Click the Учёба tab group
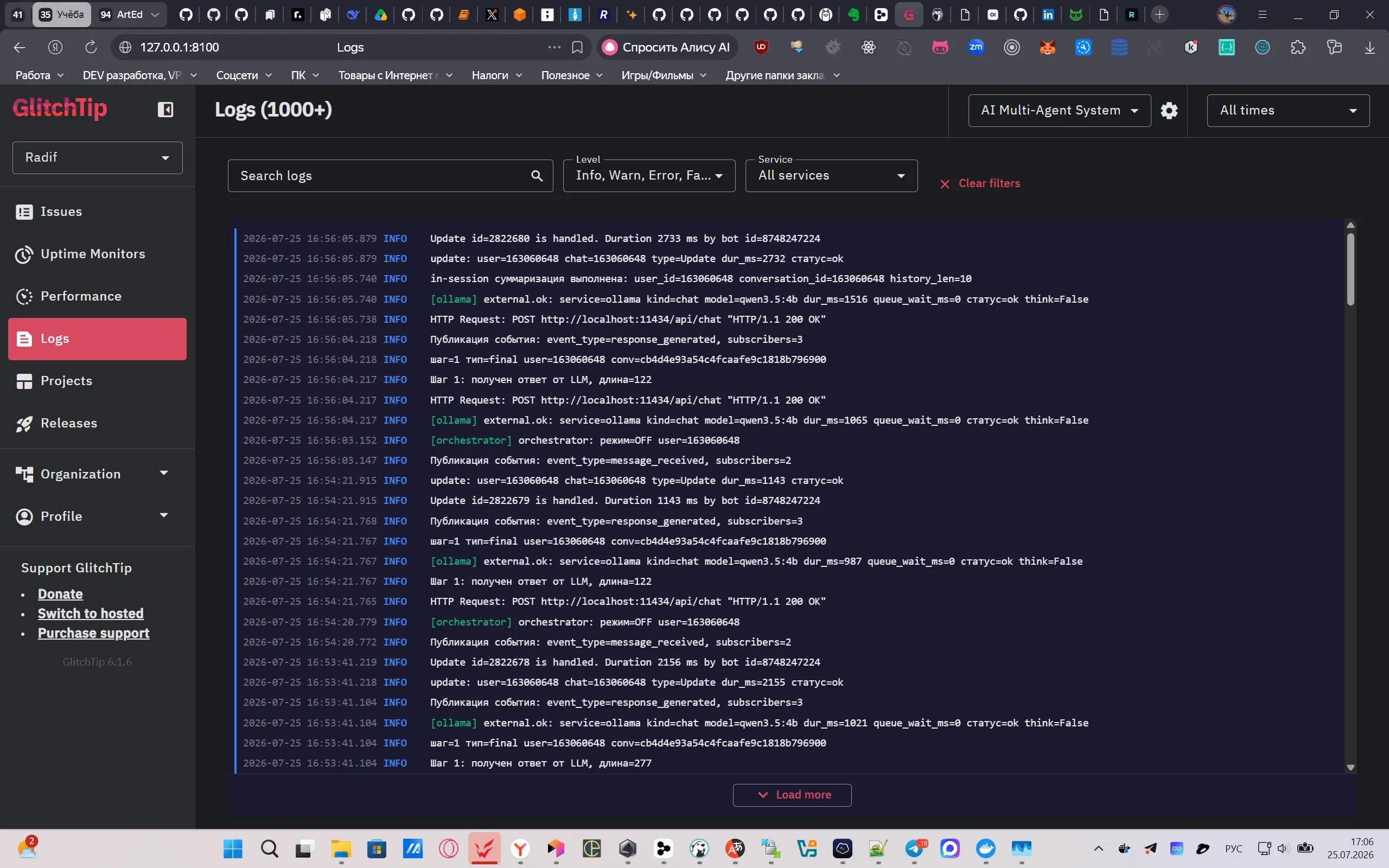This screenshot has width=1389, height=868. (x=61, y=14)
